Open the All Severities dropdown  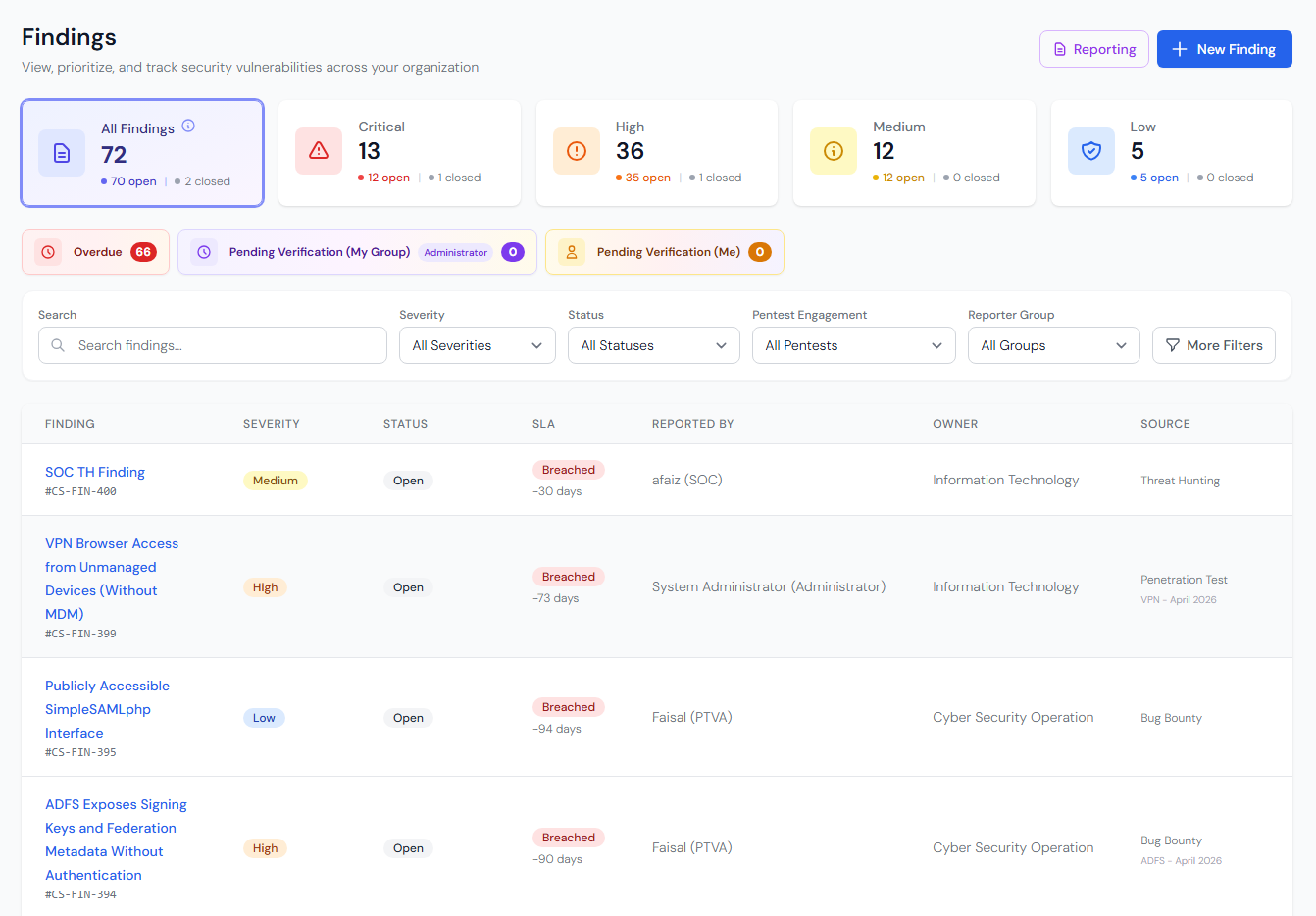pos(478,345)
